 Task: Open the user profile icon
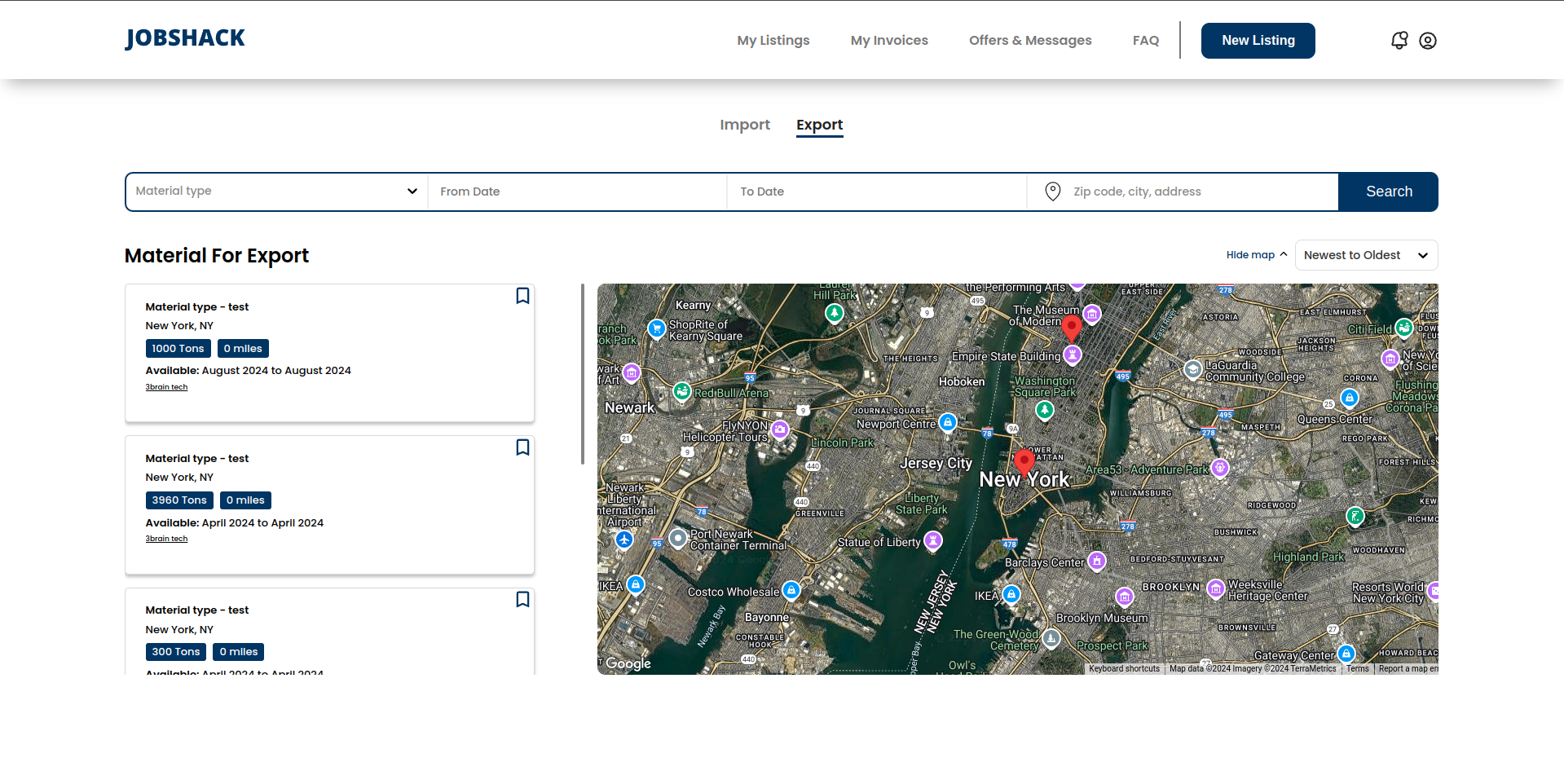tap(1427, 41)
